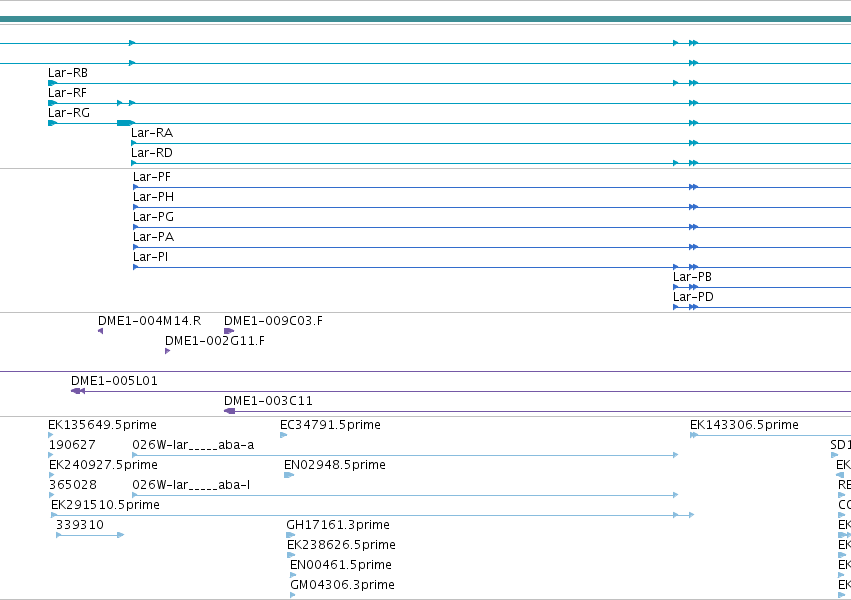The height and width of the screenshot is (600, 851).
Task: Click the Lar-PD protein feature label
Action: (693, 297)
